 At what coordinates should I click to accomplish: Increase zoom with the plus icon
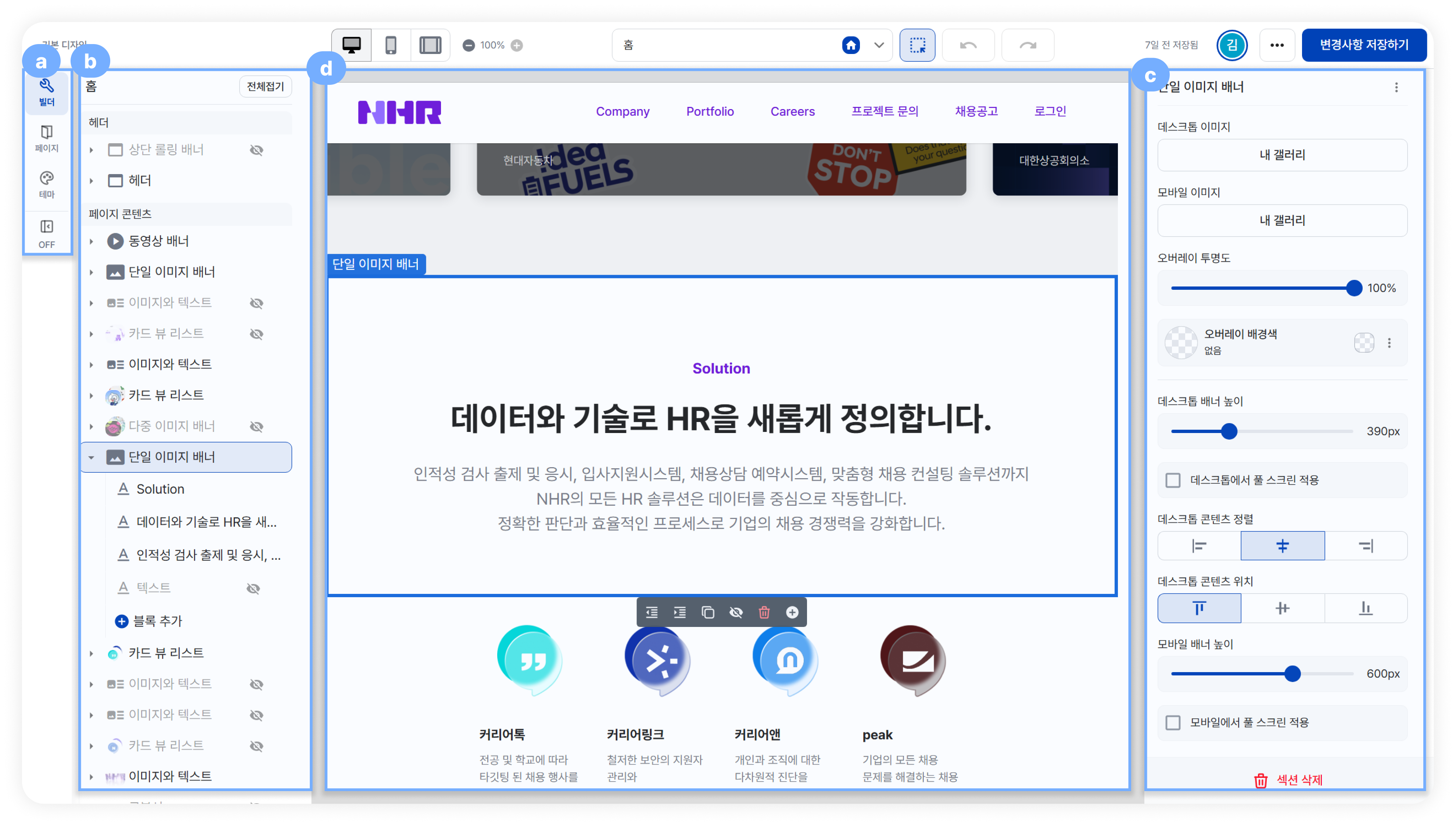tap(516, 45)
